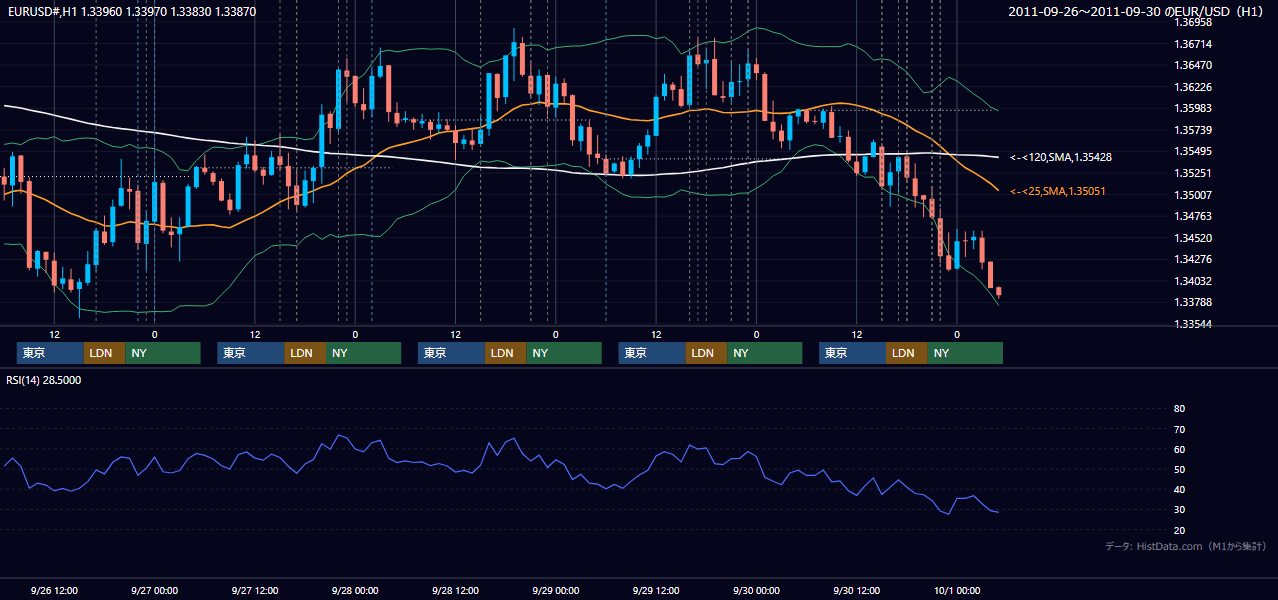Image resolution: width=1278 pixels, height=600 pixels.
Task: Click RSI scale level 70
Action: tap(1179, 429)
